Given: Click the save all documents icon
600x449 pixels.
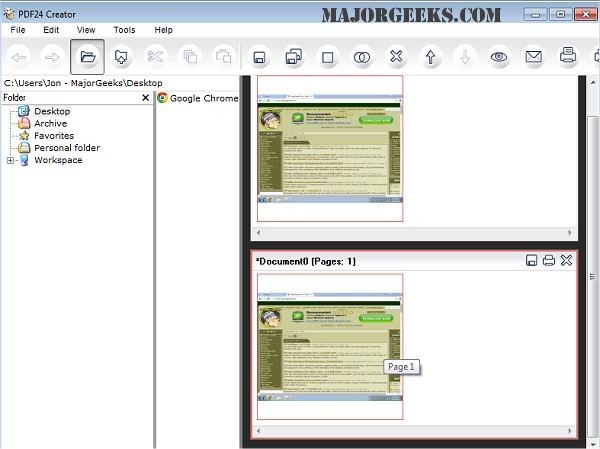Looking at the screenshot, I should (x=293, y=58).
